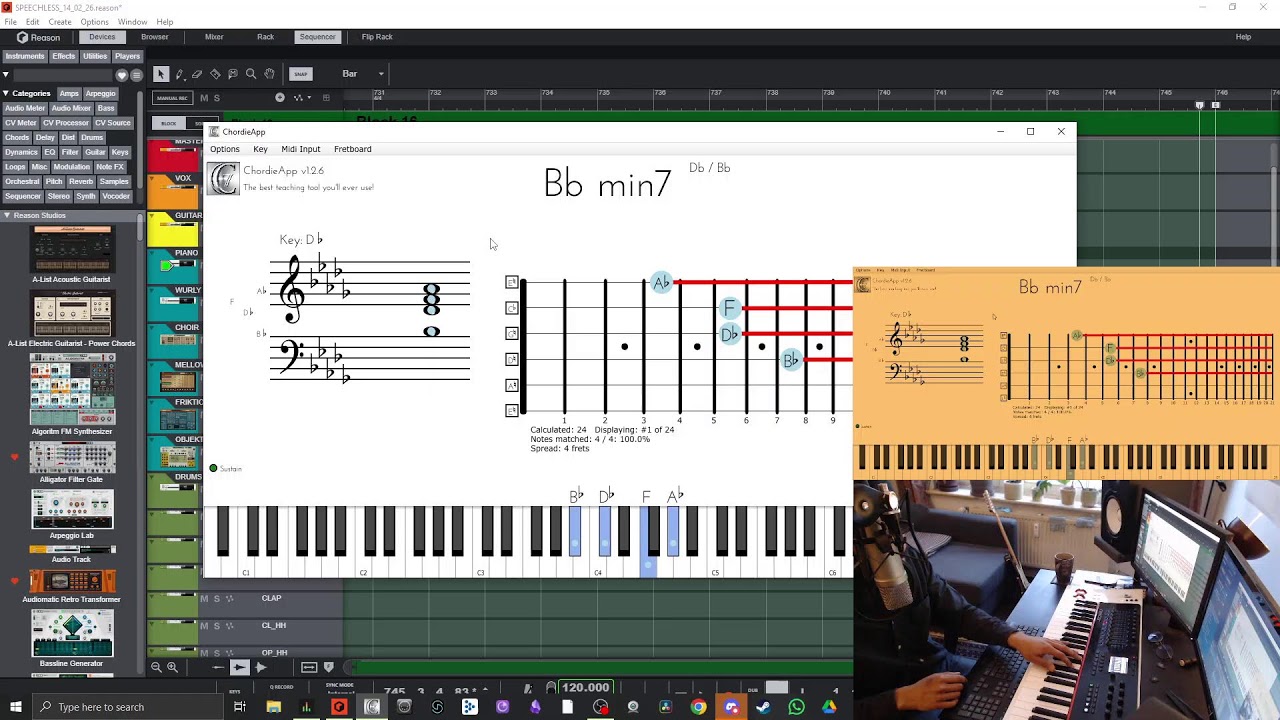
Task: Open ChordieApp Fretboard menu
Action: click(352, 149)
